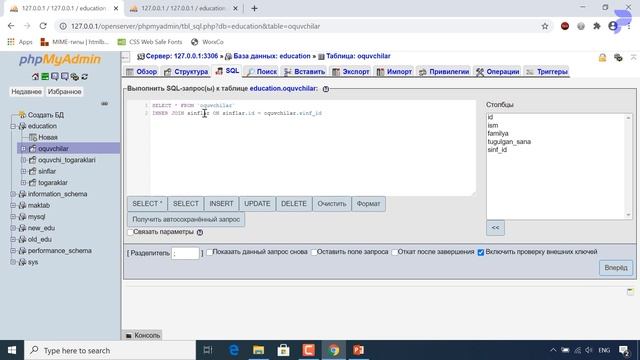Enable Показать данный запрос снова checkbox

(209, 252)
